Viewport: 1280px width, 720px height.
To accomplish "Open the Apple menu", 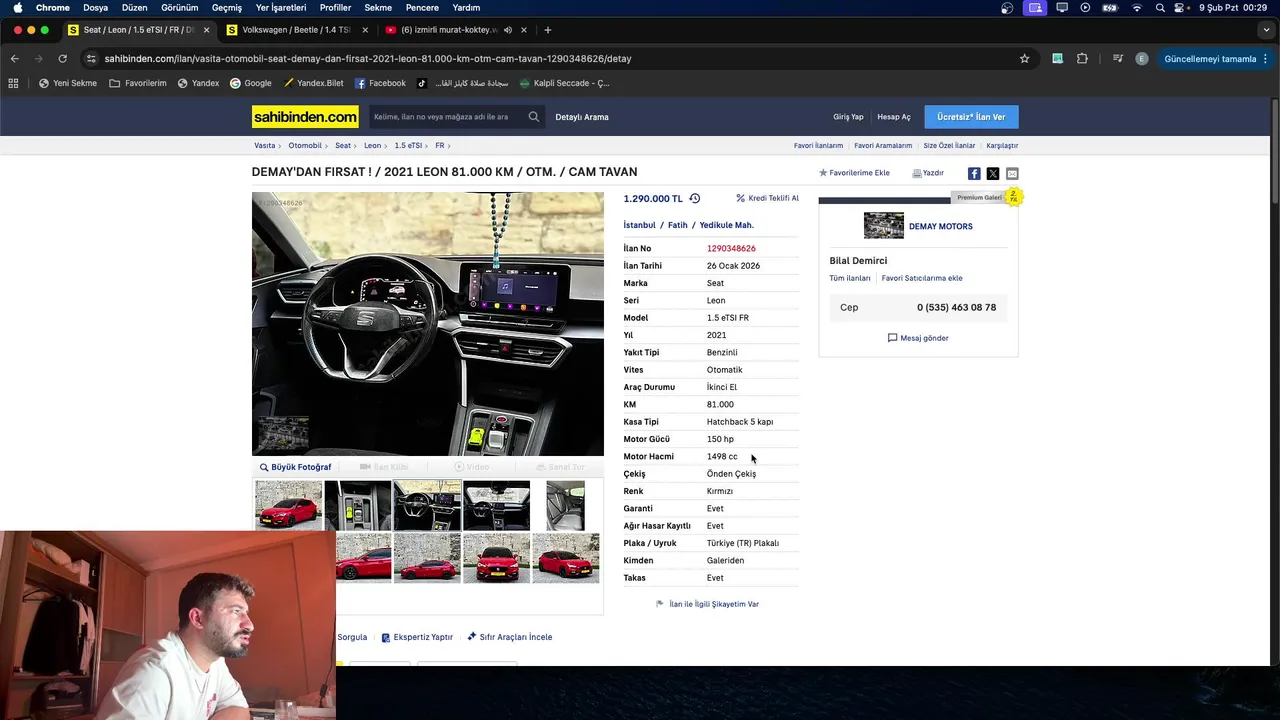I will [x=17, y=7].
